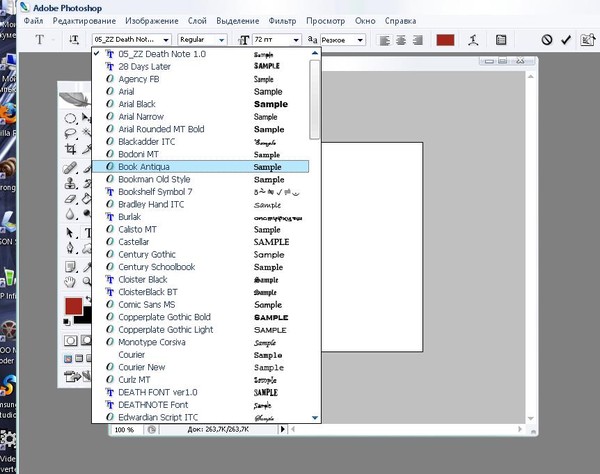The width and height of the screenshot is (600, 474).
Task: Click the font list scrollbar thumb
Action: click(315, 100)
